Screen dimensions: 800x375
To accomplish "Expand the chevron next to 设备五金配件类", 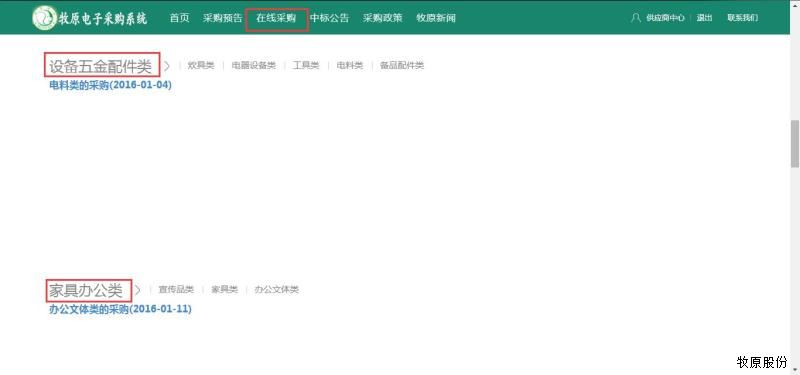I will point(166,65).
